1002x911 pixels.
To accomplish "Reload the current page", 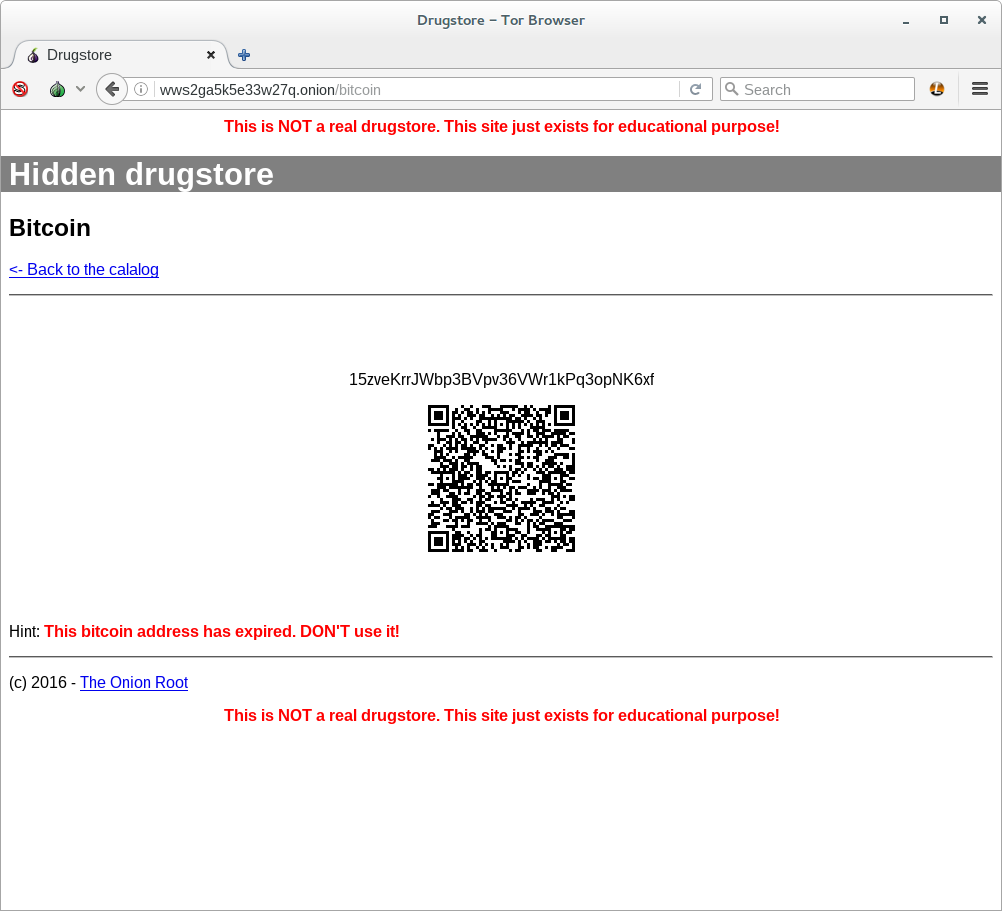I will (696, 89).
